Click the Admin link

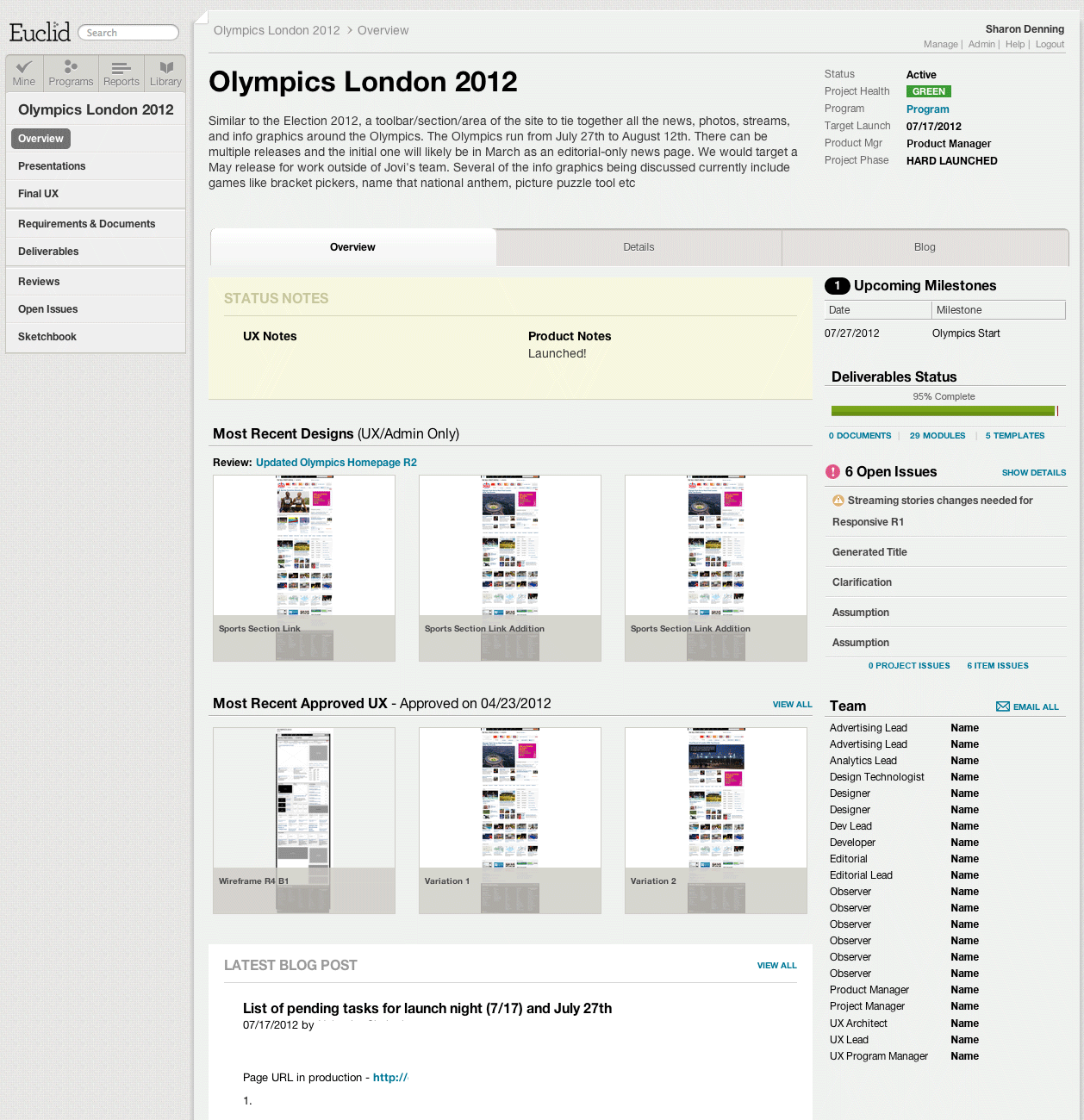981,45
